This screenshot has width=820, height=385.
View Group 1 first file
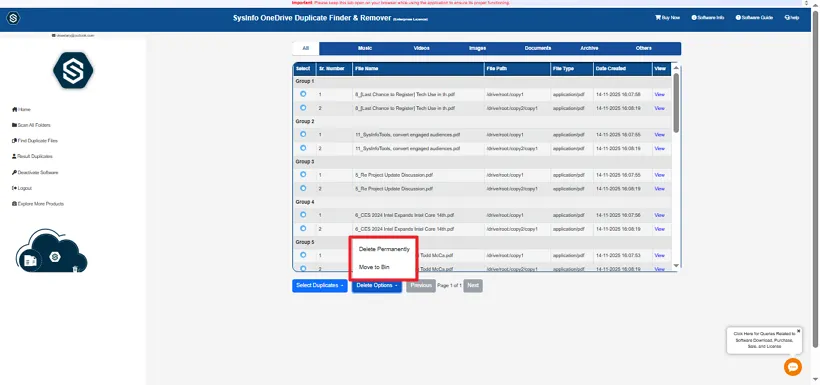point(659,95)
